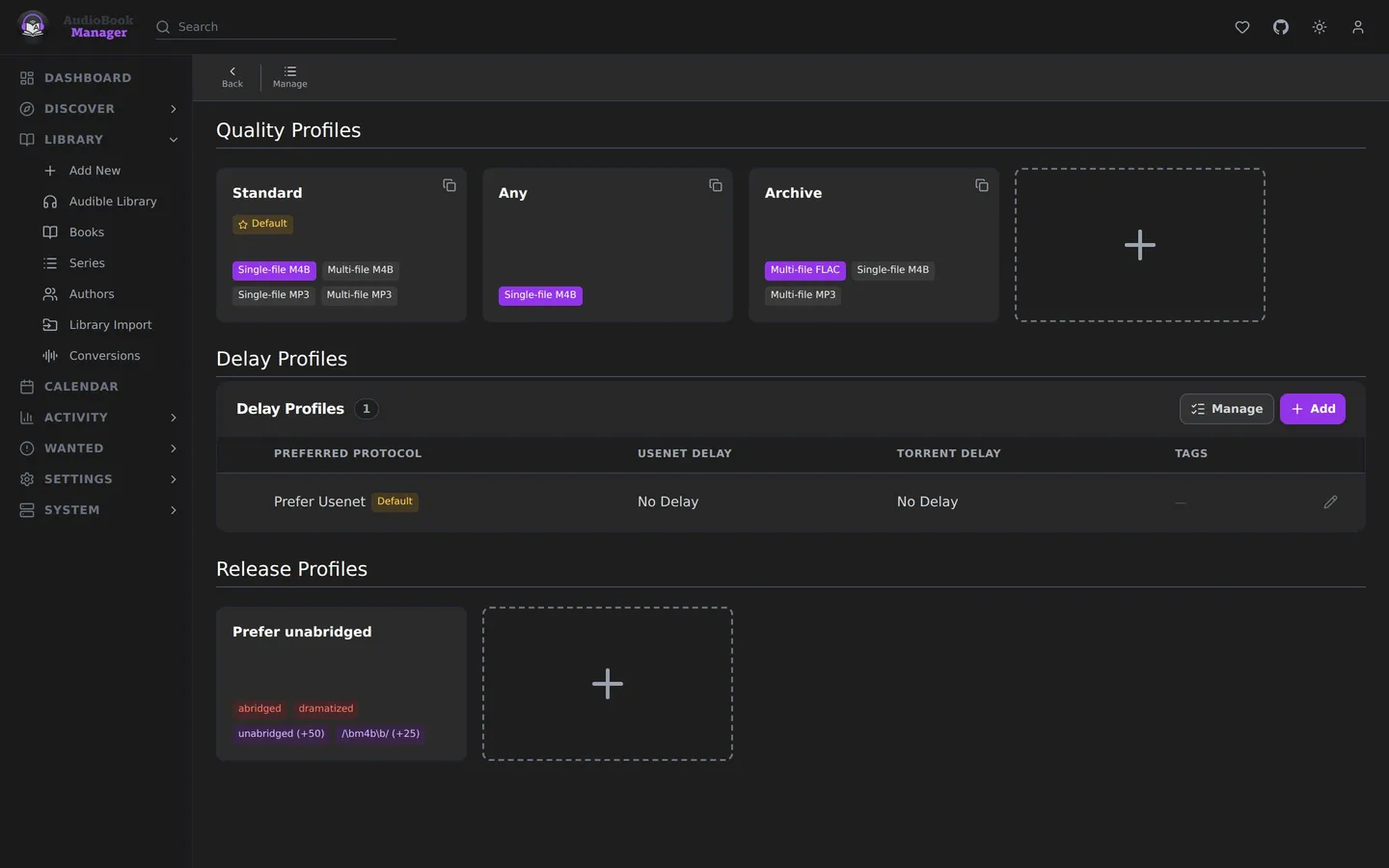Click the dramatized tag

coord(326,709)
